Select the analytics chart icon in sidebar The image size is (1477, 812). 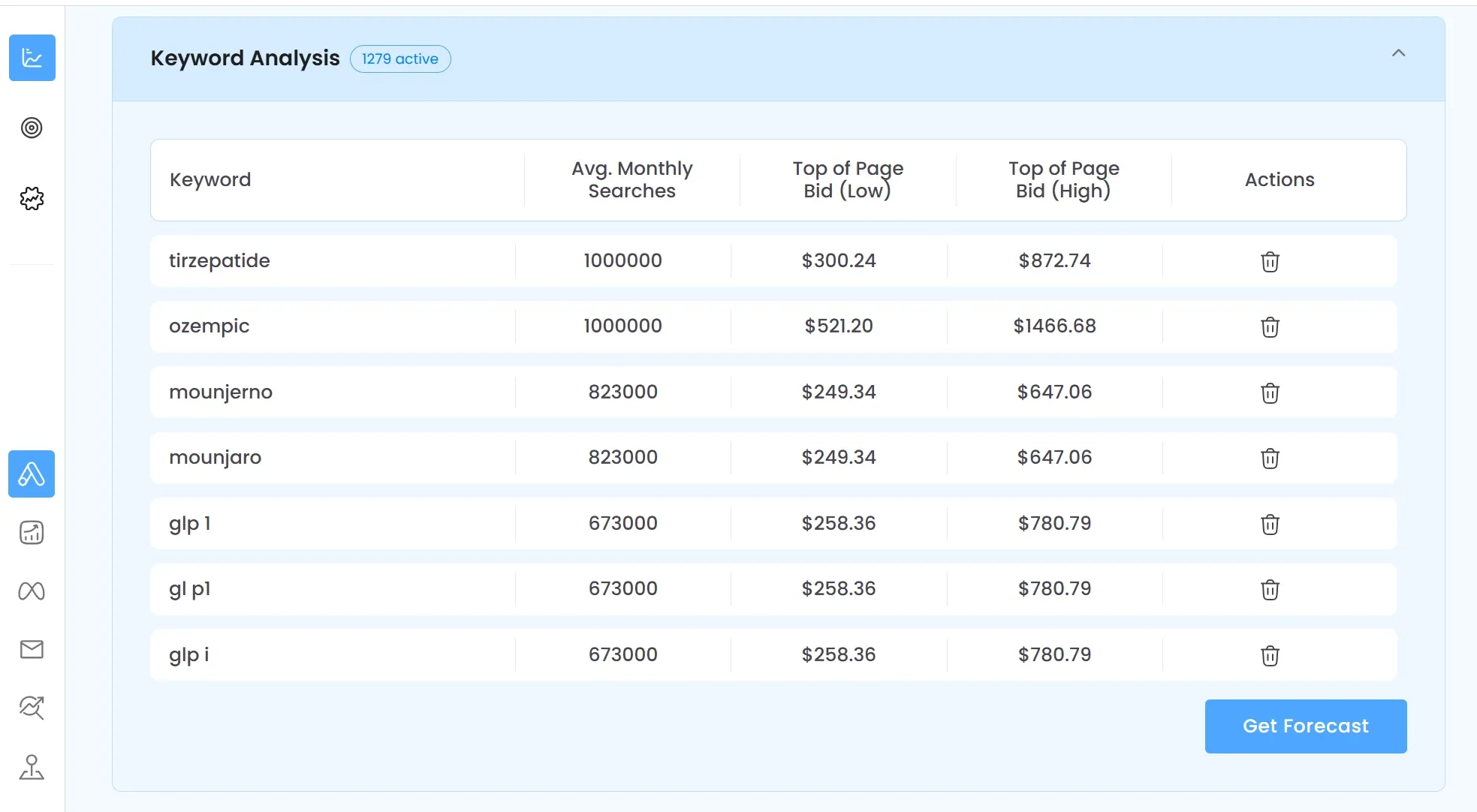coord(32,58)
